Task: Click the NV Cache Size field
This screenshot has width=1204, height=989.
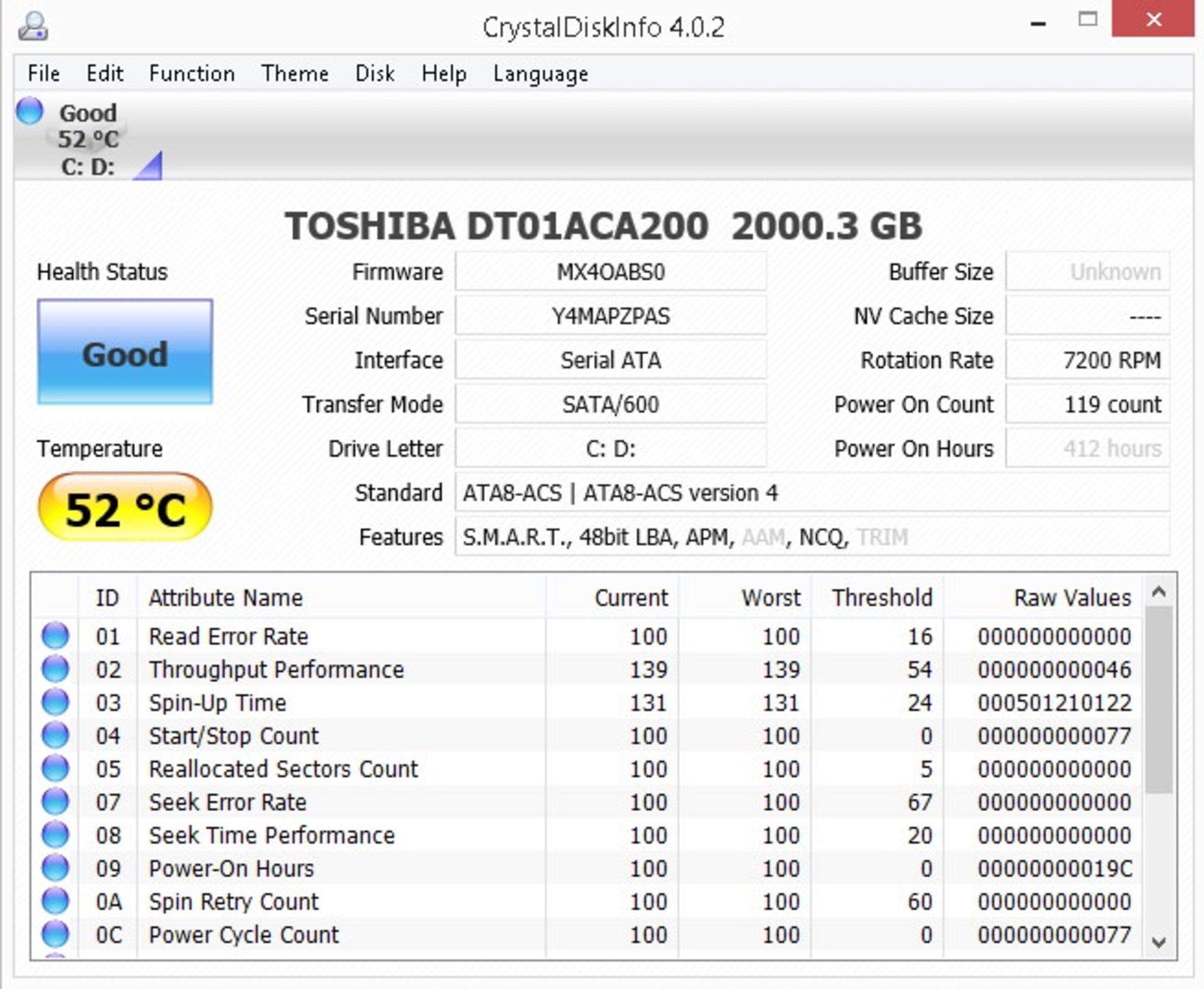Action: [1088, 315]
